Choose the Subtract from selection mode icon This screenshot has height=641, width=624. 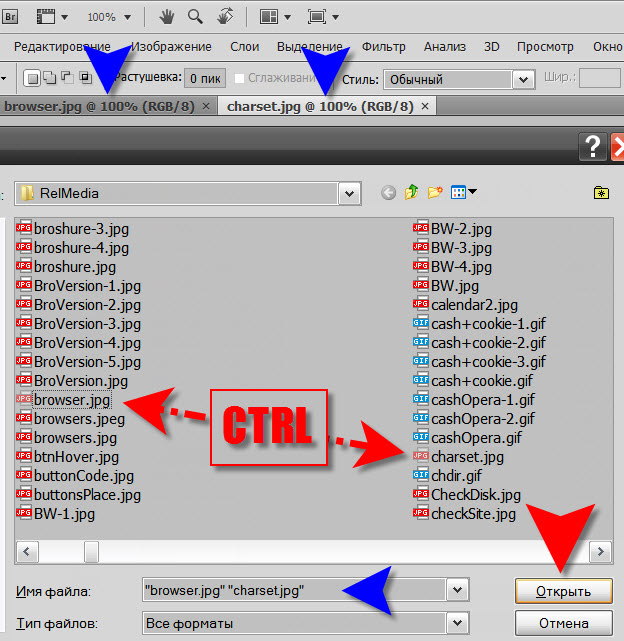click(67, 78)
